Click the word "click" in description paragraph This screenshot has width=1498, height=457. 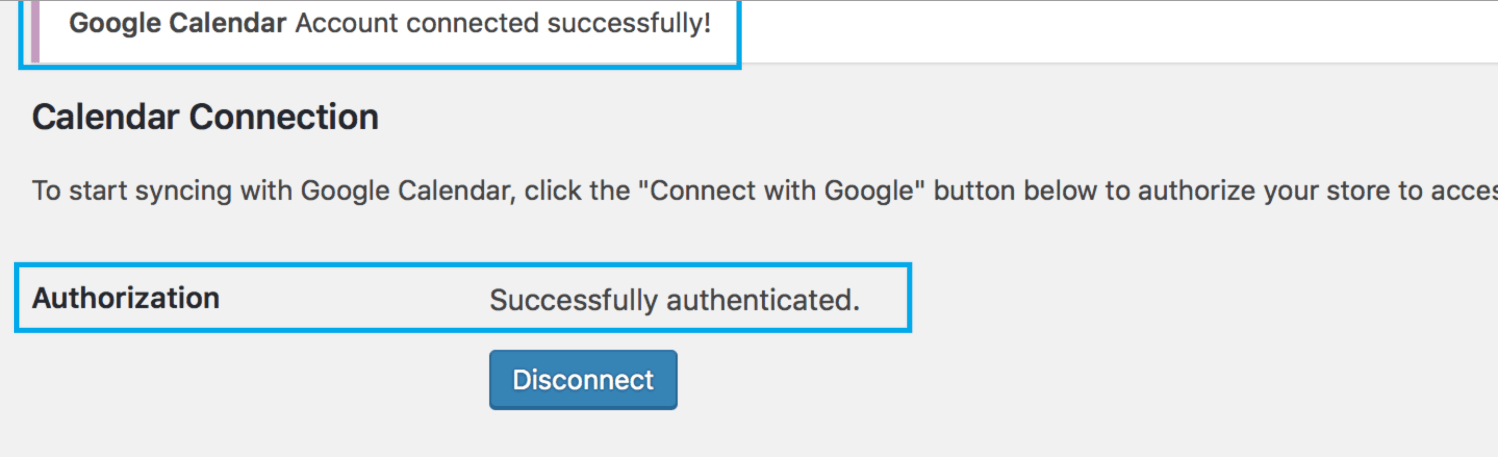559,190
